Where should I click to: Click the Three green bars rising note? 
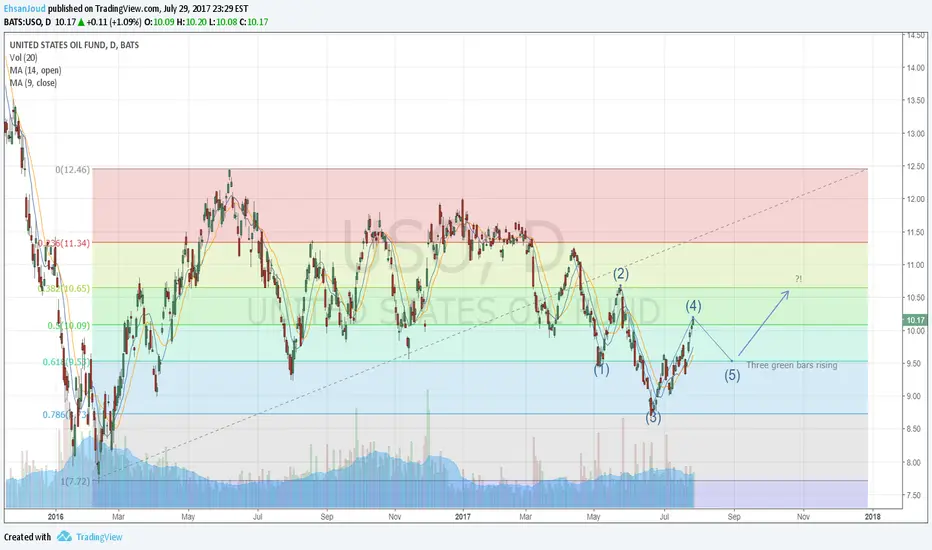click(792, 365)
